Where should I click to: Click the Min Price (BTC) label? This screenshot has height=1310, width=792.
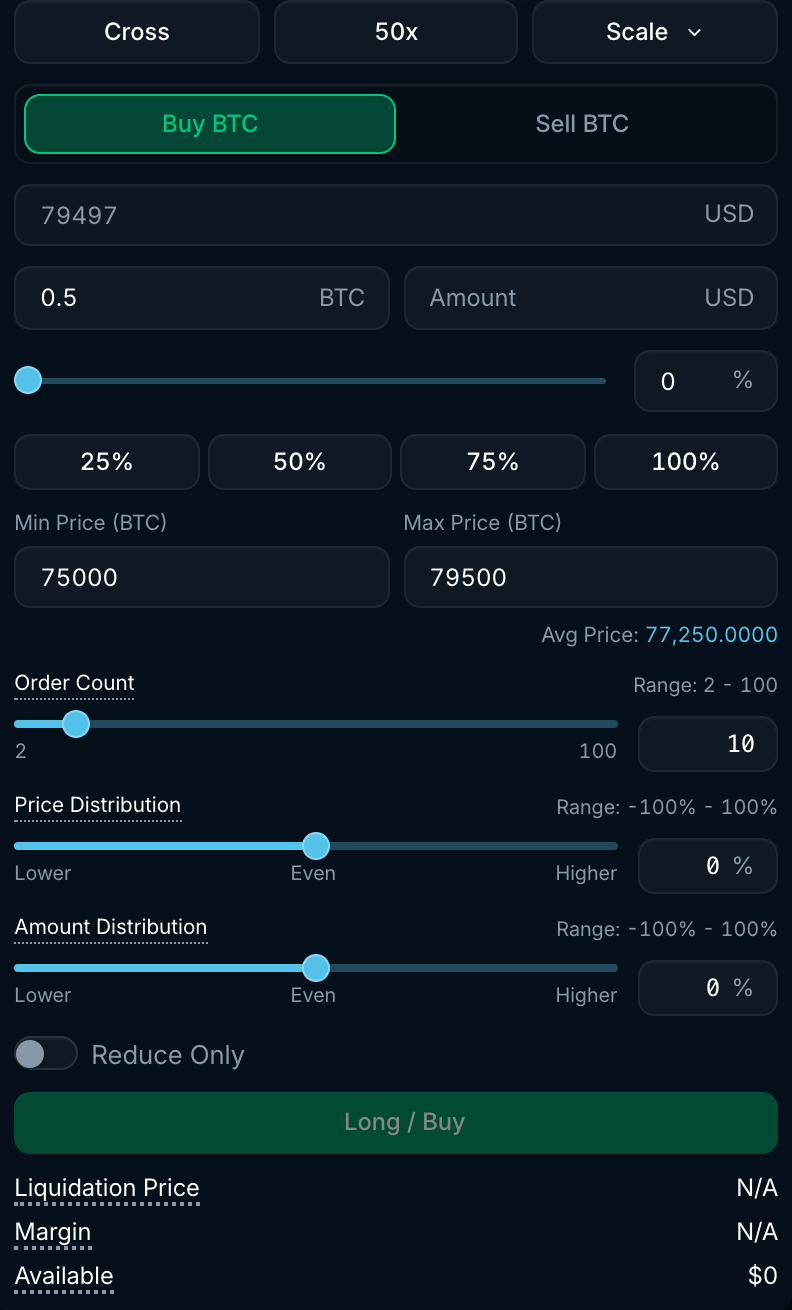pyautogui.click(x=91, y=523)
